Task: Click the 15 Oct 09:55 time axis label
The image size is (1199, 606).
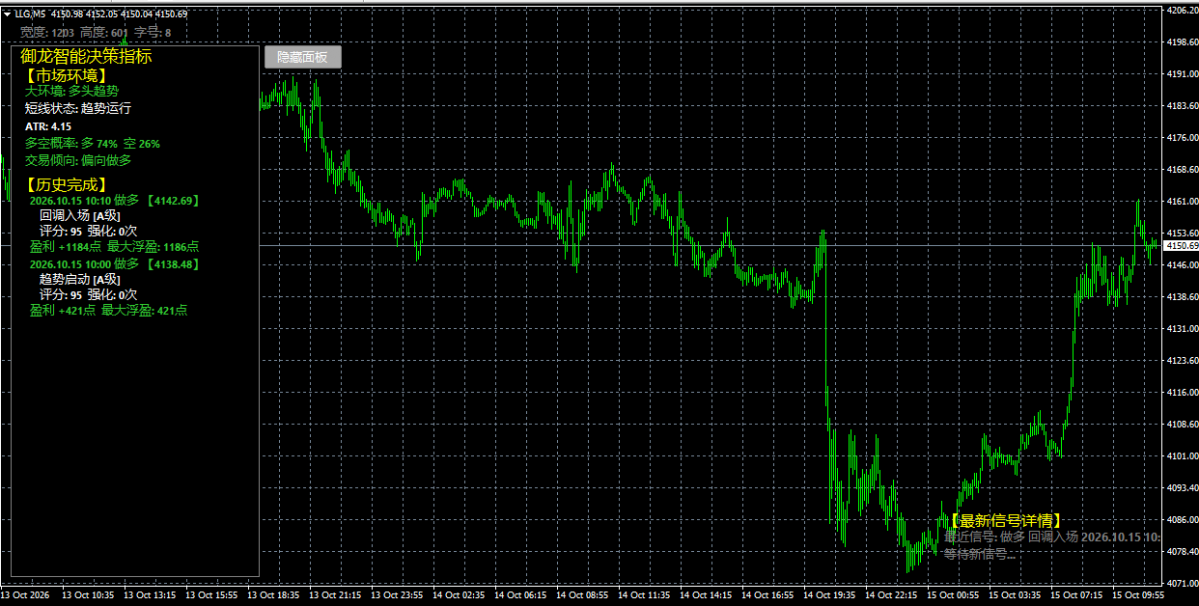Action: click(x=1137, y=594)
